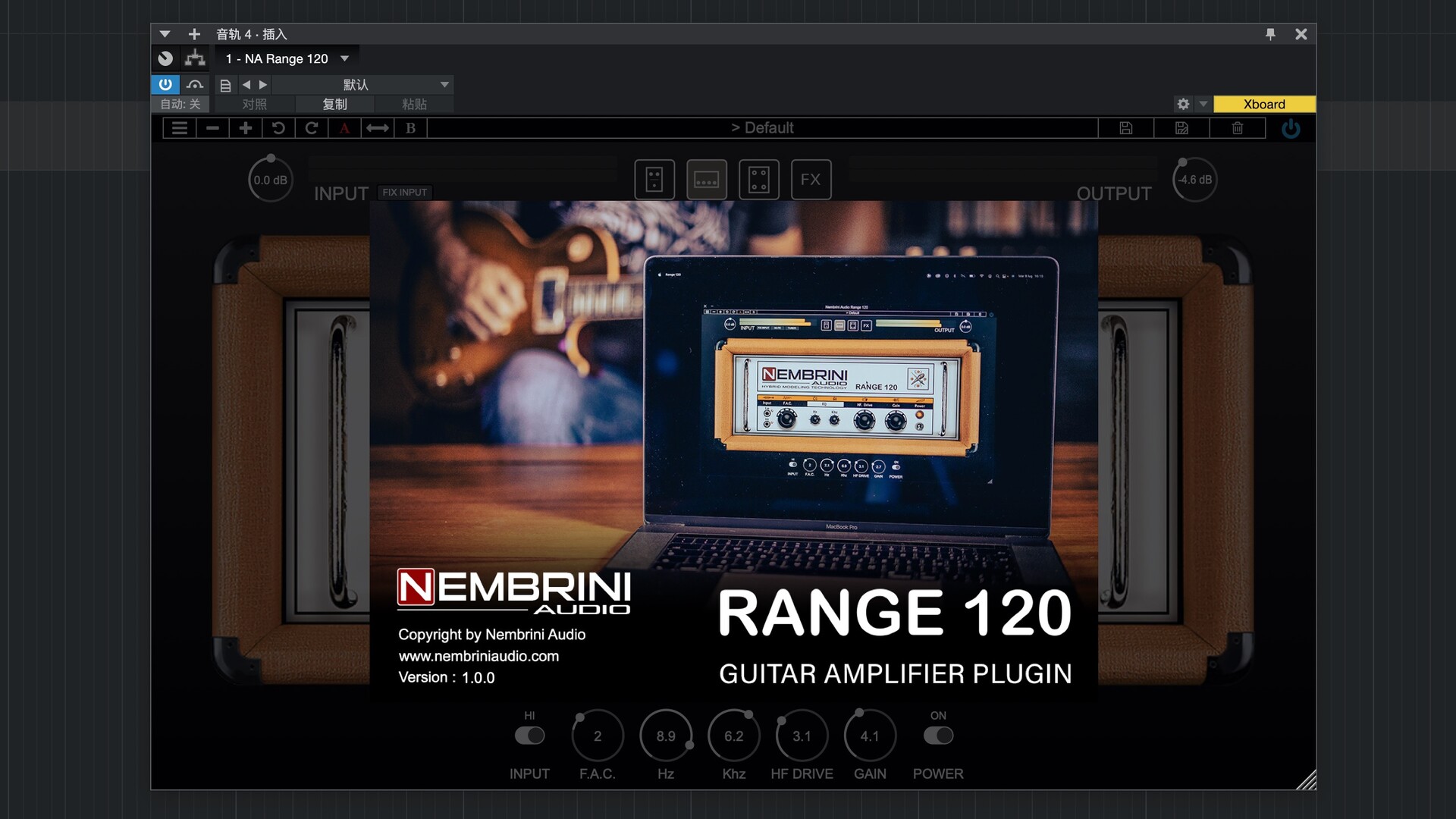Select the B preset slot
The width and height of the screenshot is (1456, 819).
pos(410,128)
